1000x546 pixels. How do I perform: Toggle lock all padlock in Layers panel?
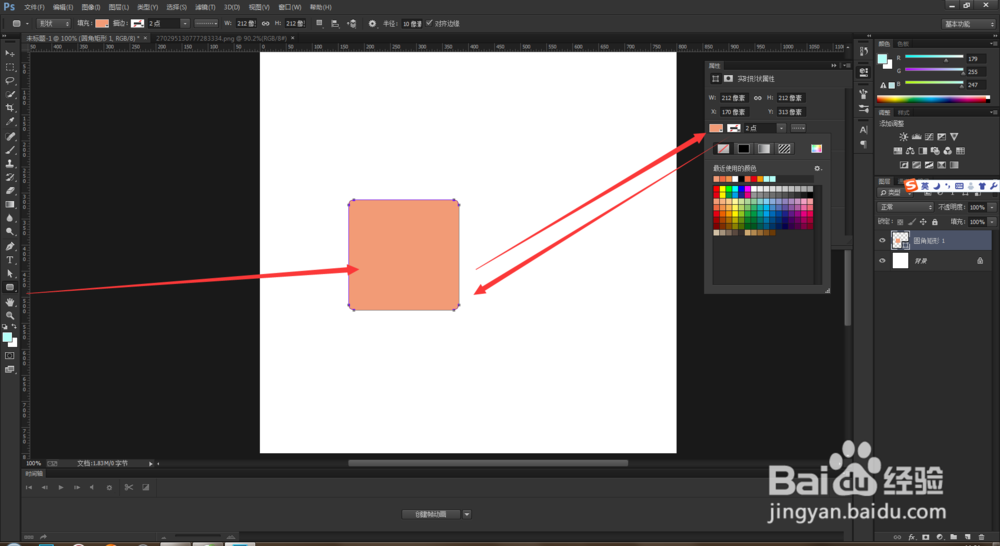tap(934, 222)
